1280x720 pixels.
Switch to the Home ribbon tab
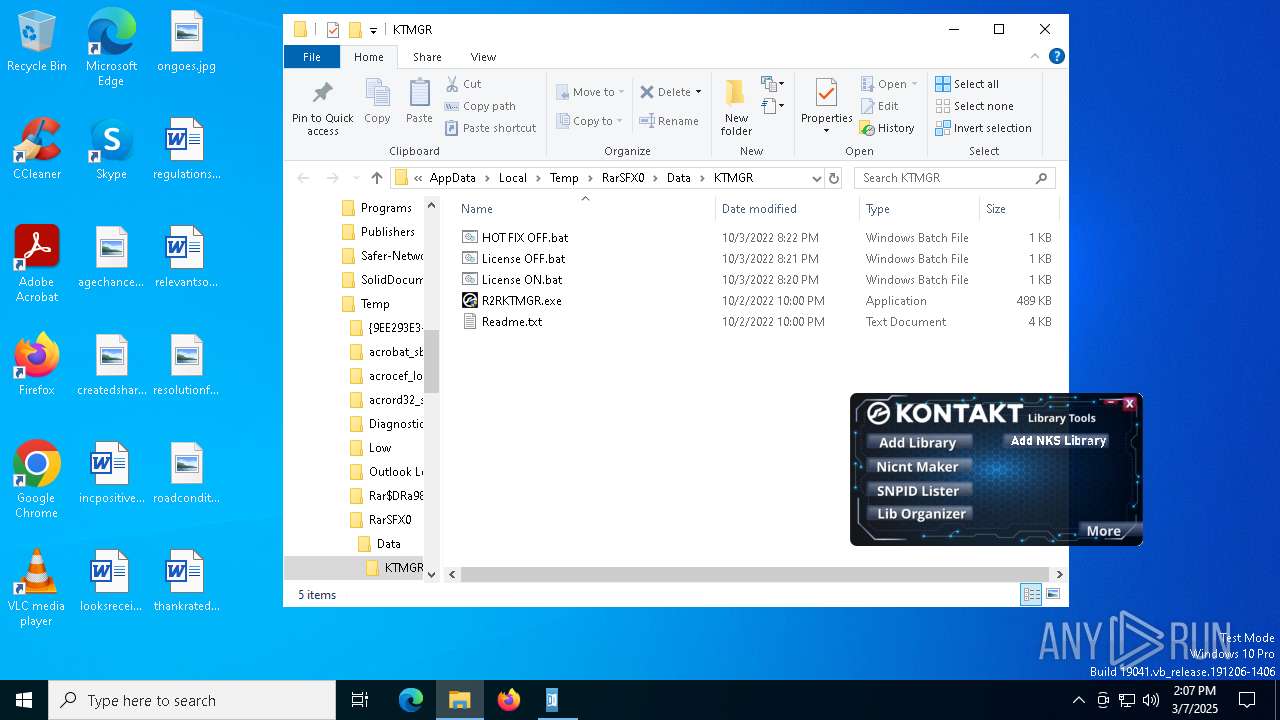(369, 57)
